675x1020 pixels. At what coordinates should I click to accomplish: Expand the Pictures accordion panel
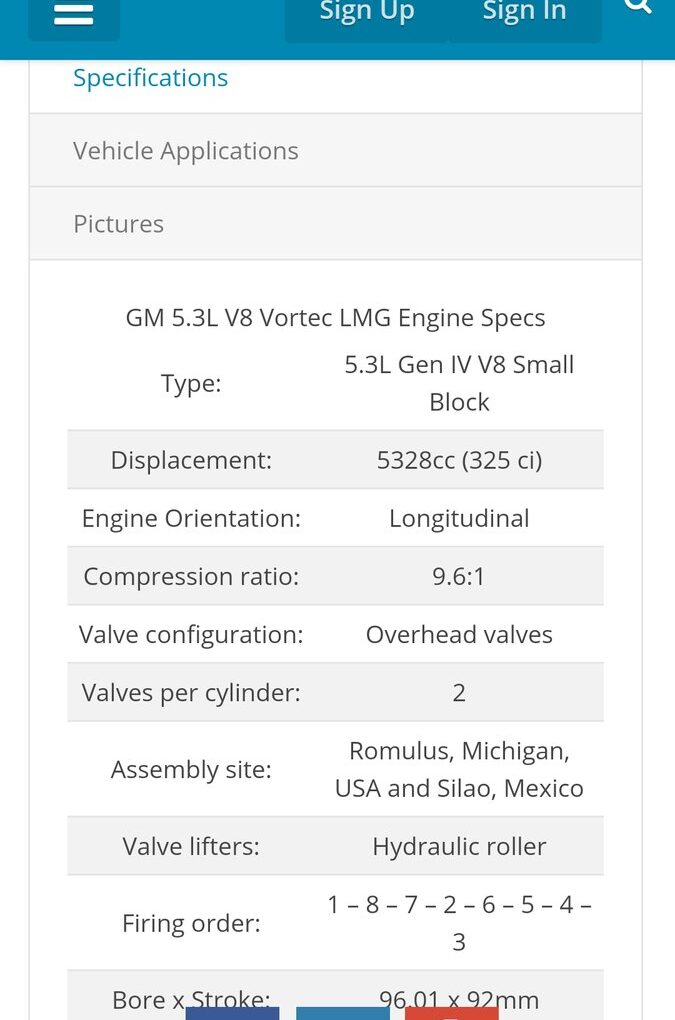click(118, 223)
